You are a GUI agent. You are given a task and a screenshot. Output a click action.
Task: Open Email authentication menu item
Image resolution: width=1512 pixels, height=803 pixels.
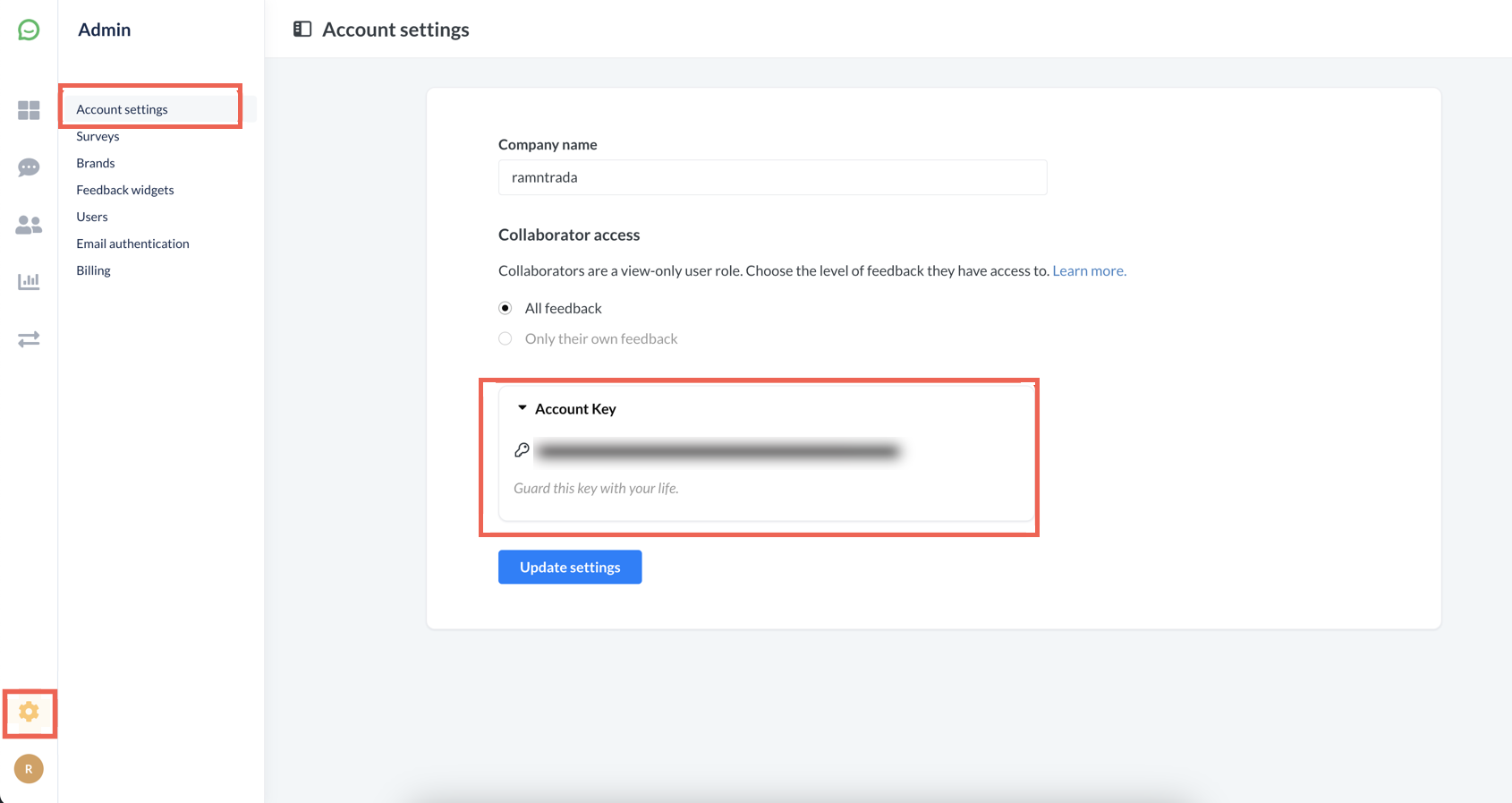click(x=132, y=243)
